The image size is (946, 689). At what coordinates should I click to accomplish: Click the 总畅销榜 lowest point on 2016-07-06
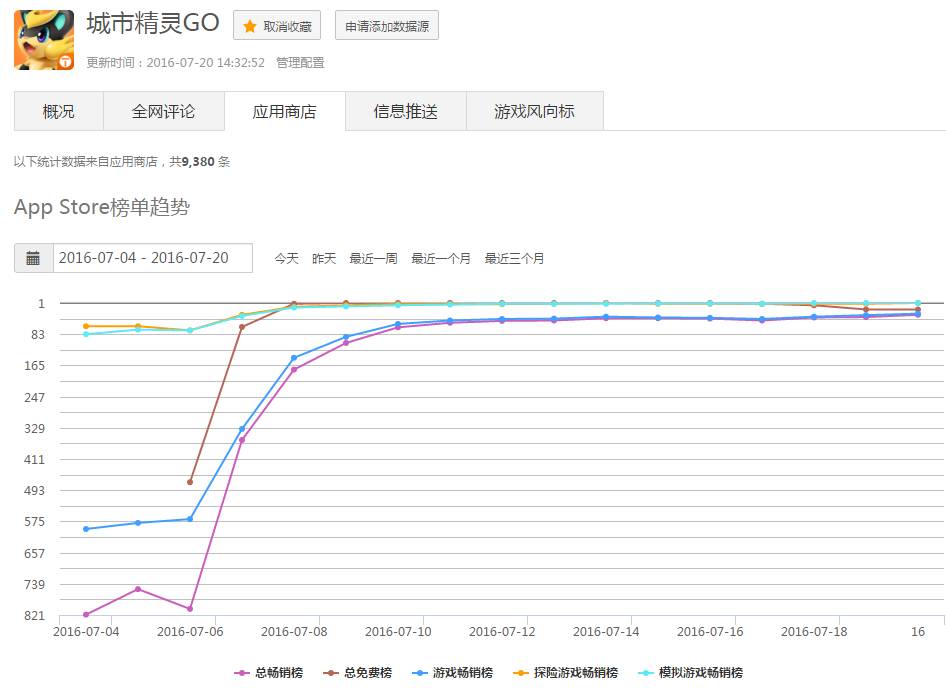pyautogui.click(x=190, y=609)
